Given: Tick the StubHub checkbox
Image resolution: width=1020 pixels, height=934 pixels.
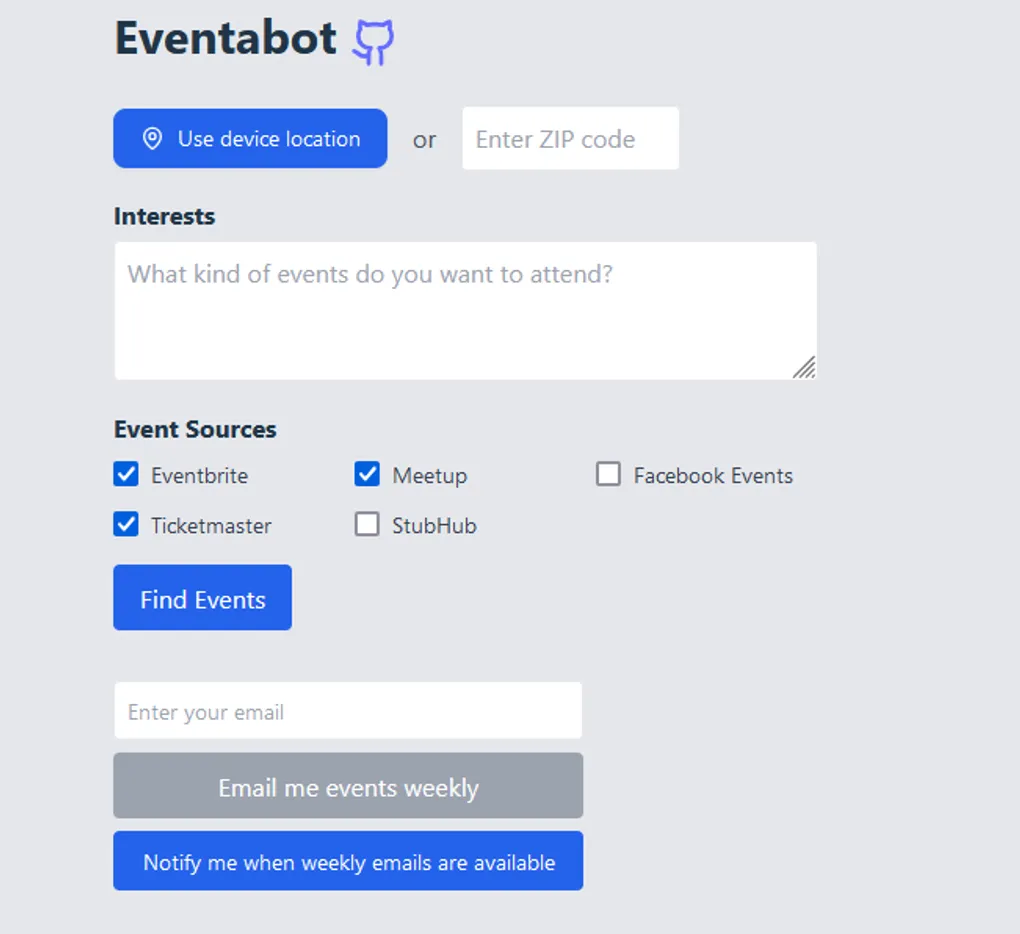Looking at the screenshot, I should pyautogui.click(x=367, y=524).
